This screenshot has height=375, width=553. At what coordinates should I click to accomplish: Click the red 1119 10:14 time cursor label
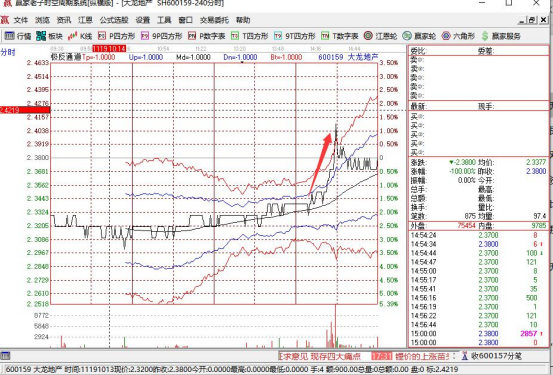109,48
